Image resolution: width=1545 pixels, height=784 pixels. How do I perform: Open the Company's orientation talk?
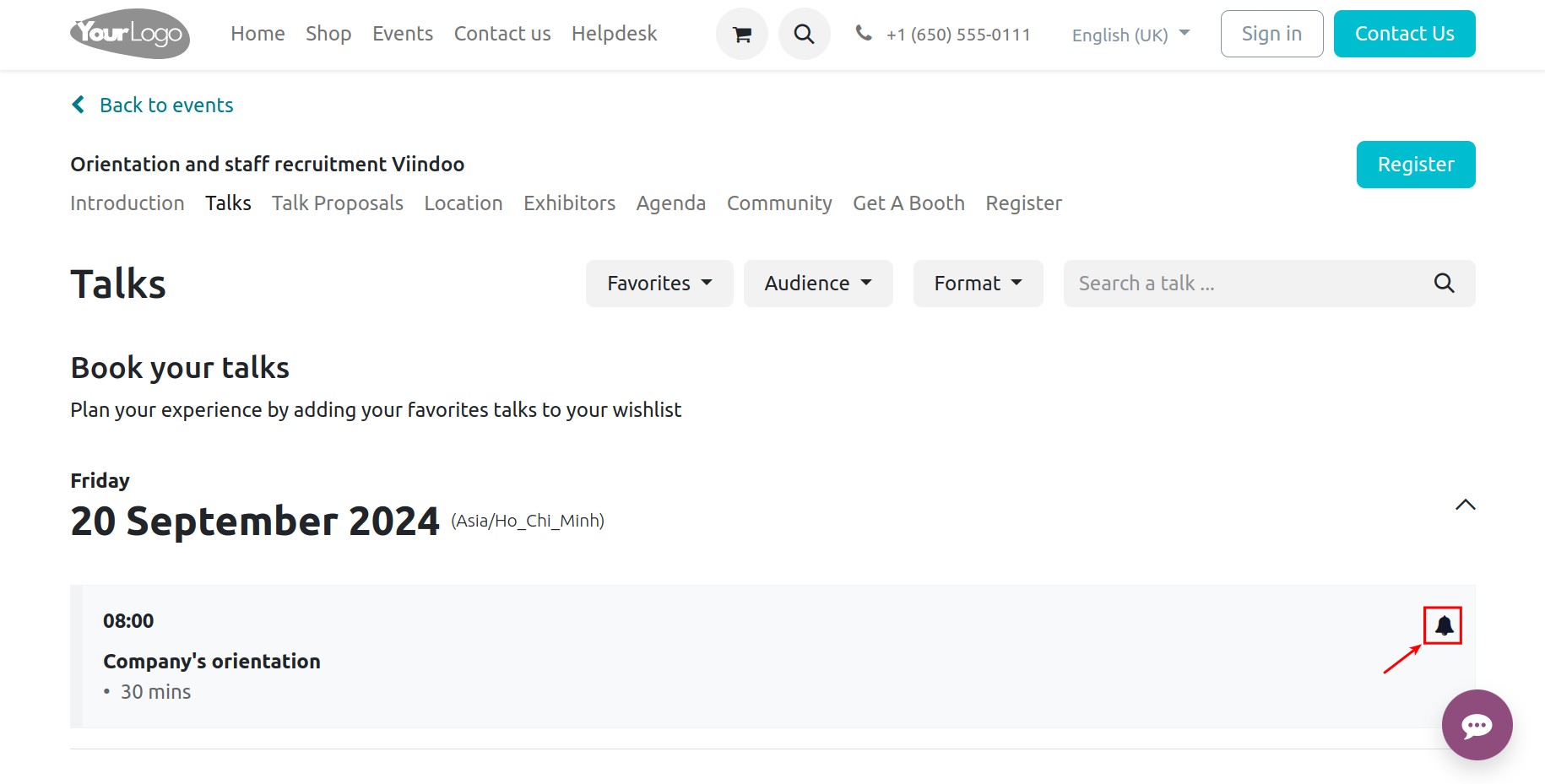click(212, 662)
